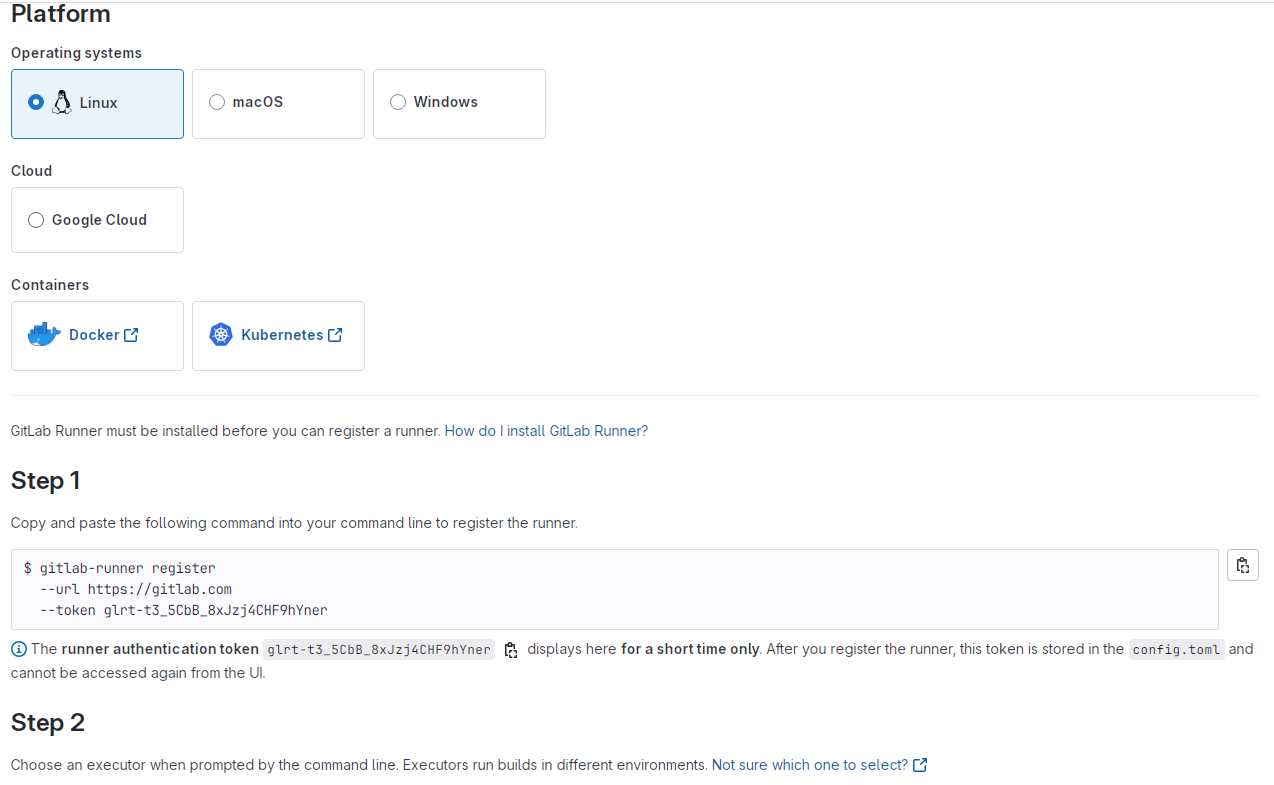Image resolution: width=1274 pixels, height=785 pixels.
Task: Click the config.toml code text
Action: (1177, 650)
